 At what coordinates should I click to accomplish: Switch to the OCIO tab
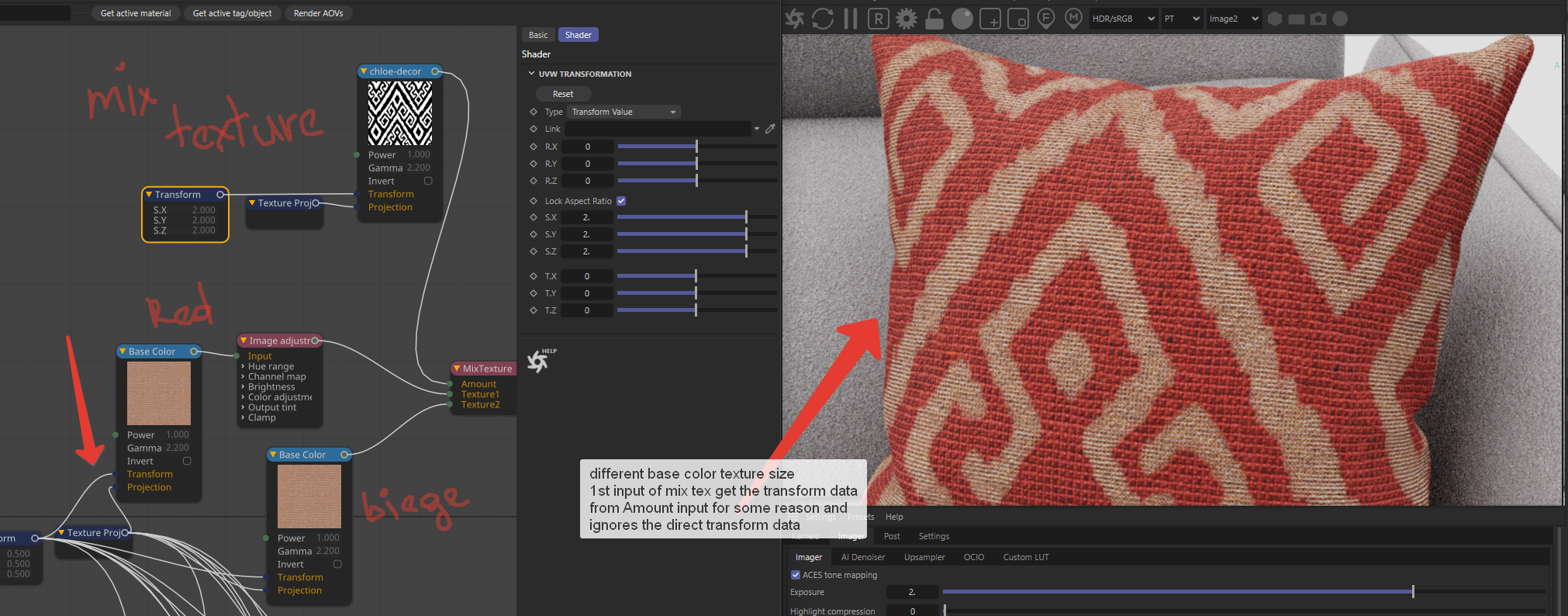974,557
